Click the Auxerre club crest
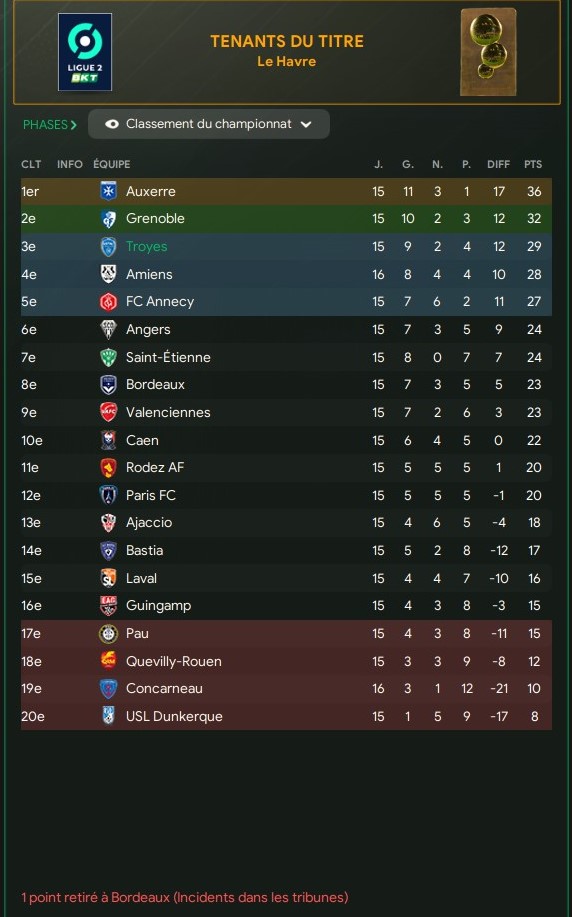The height and width of the screenshot is (917, 572). pos(108,191)
